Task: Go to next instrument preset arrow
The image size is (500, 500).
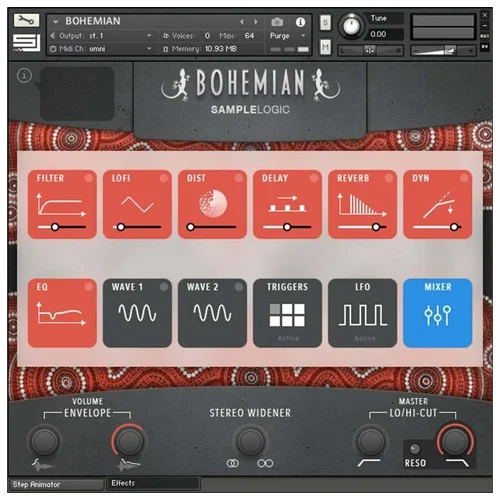Action: click(x=256, y=22)
